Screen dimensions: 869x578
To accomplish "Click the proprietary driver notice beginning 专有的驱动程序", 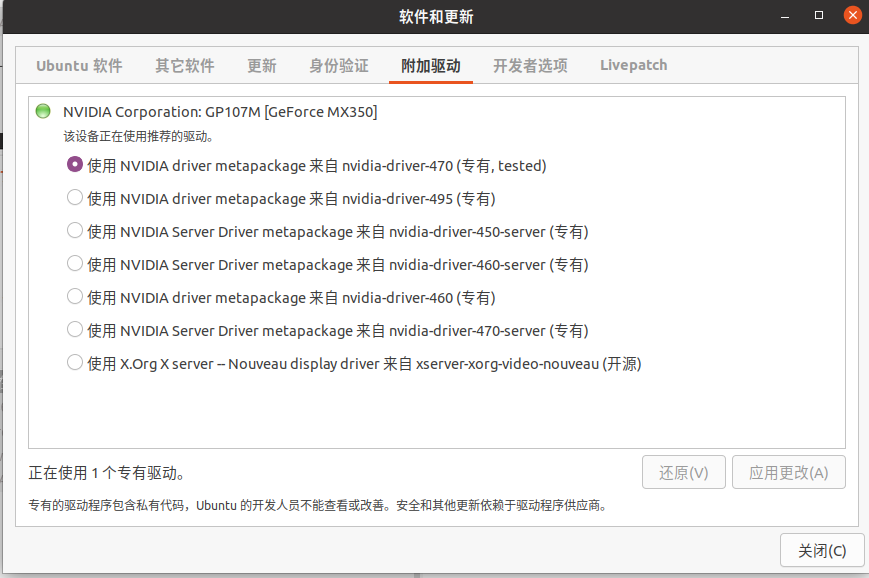I will [x=318, y=505].
